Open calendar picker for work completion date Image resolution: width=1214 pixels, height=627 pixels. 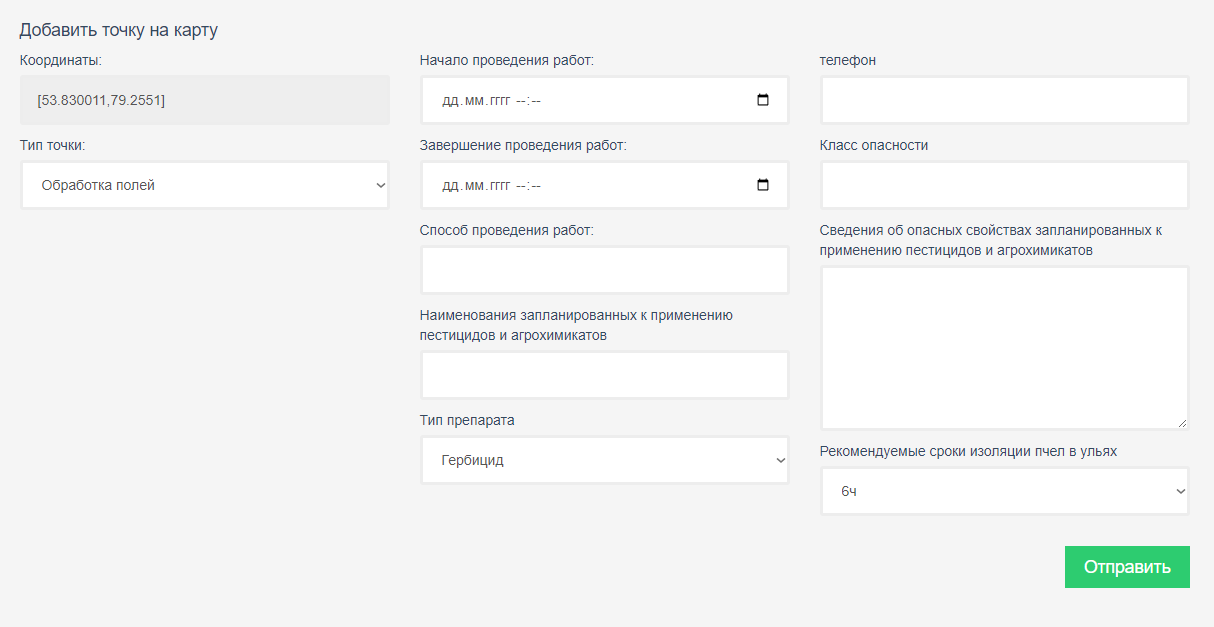point(763,185)
